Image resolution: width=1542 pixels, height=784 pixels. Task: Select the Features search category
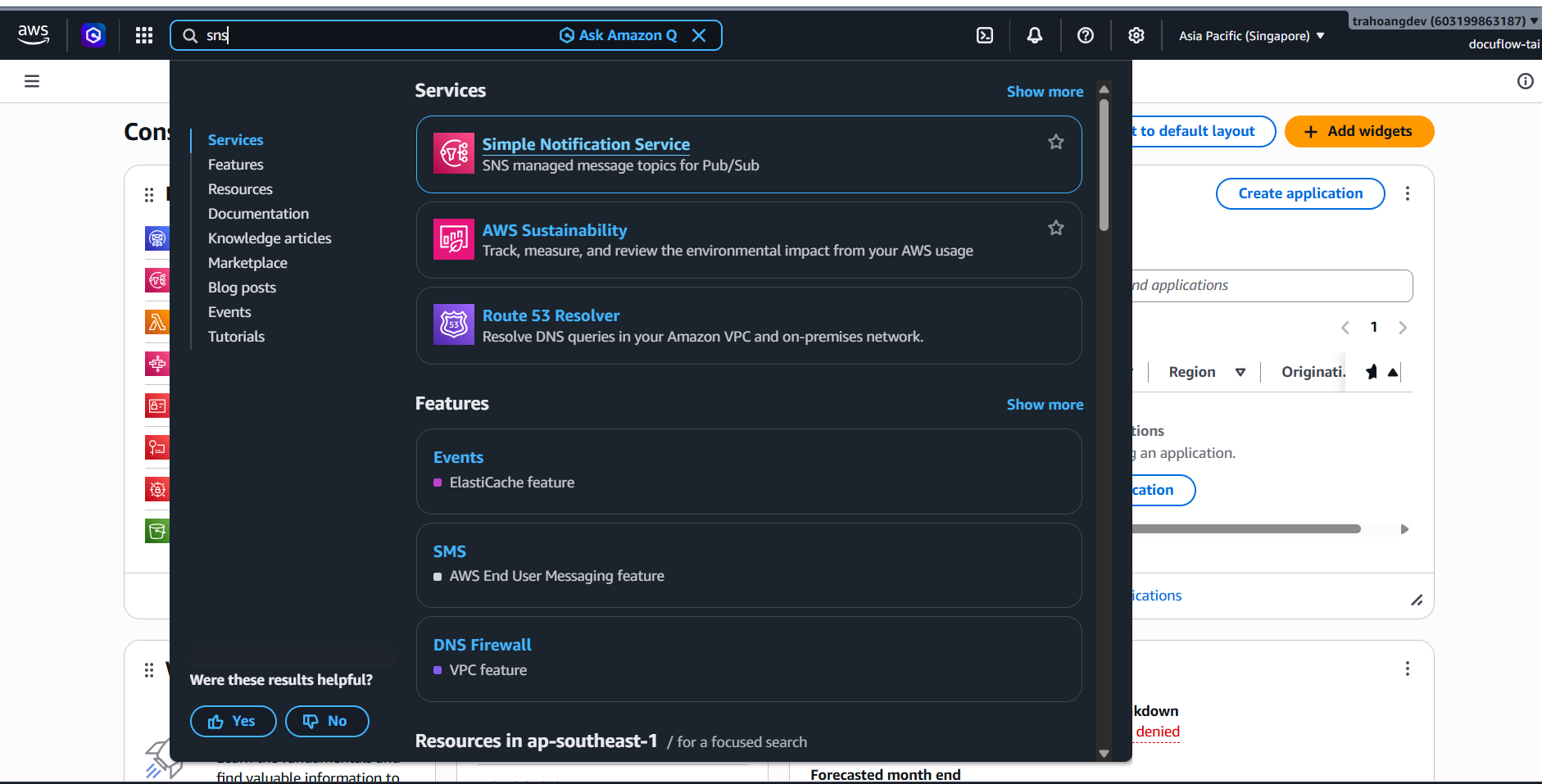(x=236, y=165)
